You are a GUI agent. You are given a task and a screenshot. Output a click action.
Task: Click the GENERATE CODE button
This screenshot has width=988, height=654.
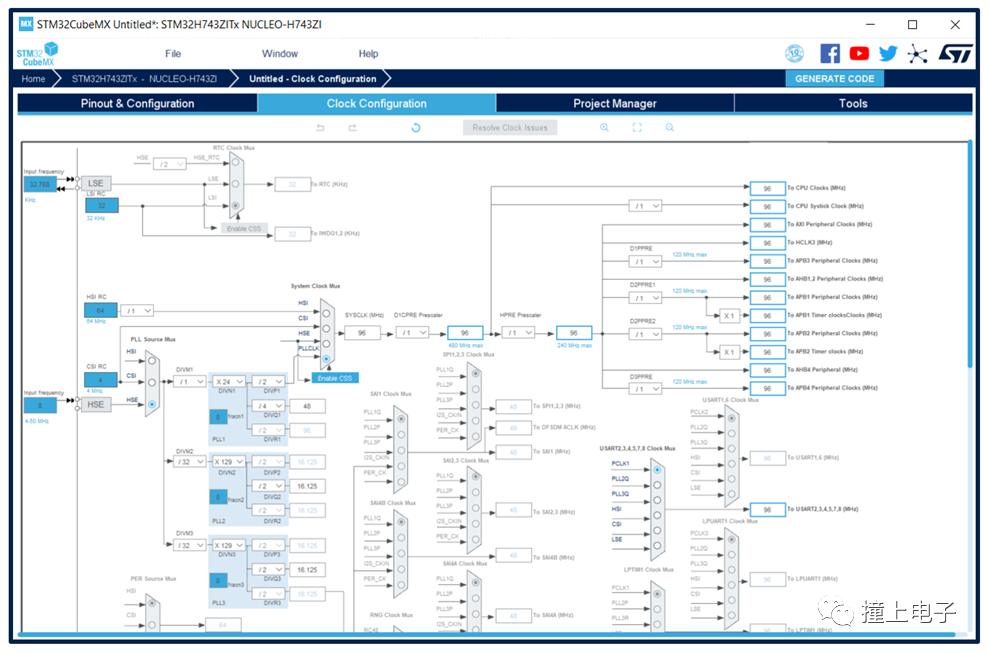[834, 79]
